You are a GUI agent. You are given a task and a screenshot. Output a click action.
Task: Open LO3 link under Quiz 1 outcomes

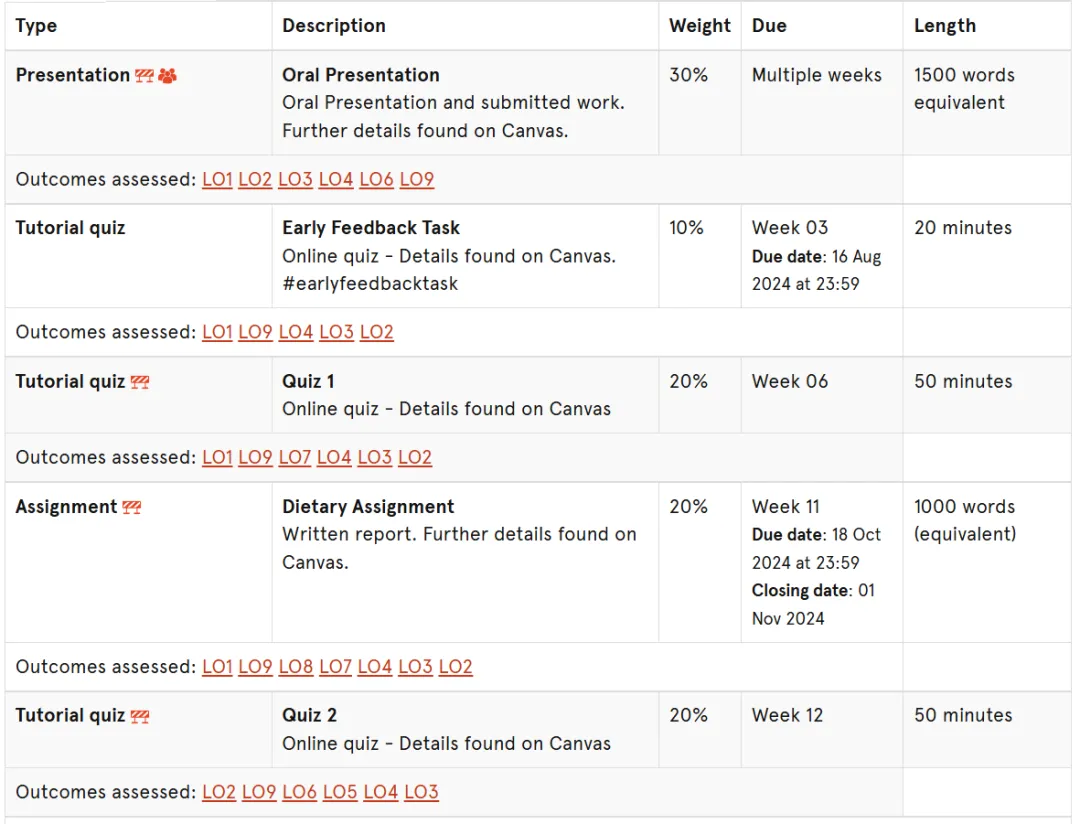pos(375,458)
